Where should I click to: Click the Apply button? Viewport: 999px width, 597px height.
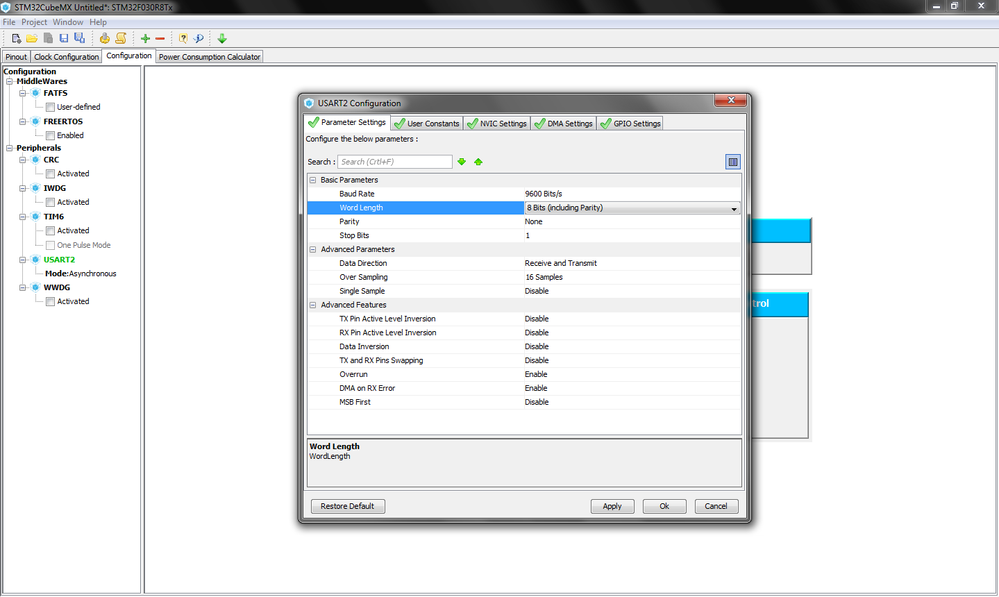(x=612, y=507)
